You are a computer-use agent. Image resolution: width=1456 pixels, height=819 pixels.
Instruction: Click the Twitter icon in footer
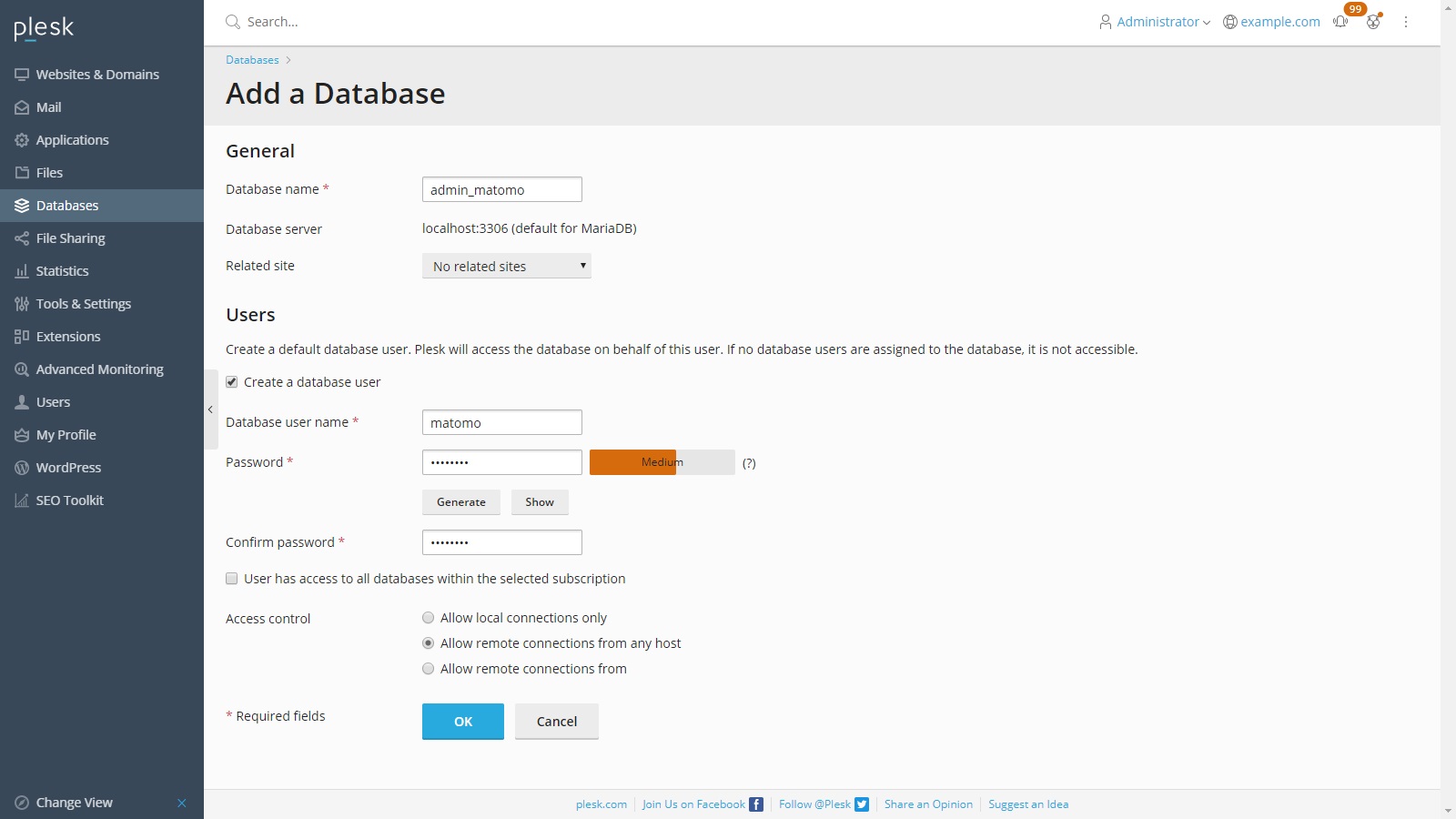862,804
